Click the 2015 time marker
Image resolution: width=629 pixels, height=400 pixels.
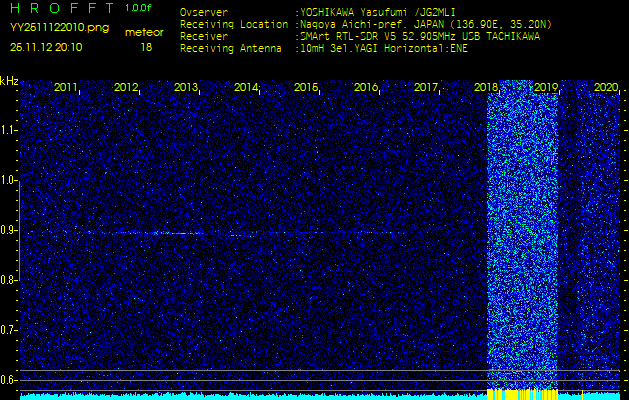306,87
